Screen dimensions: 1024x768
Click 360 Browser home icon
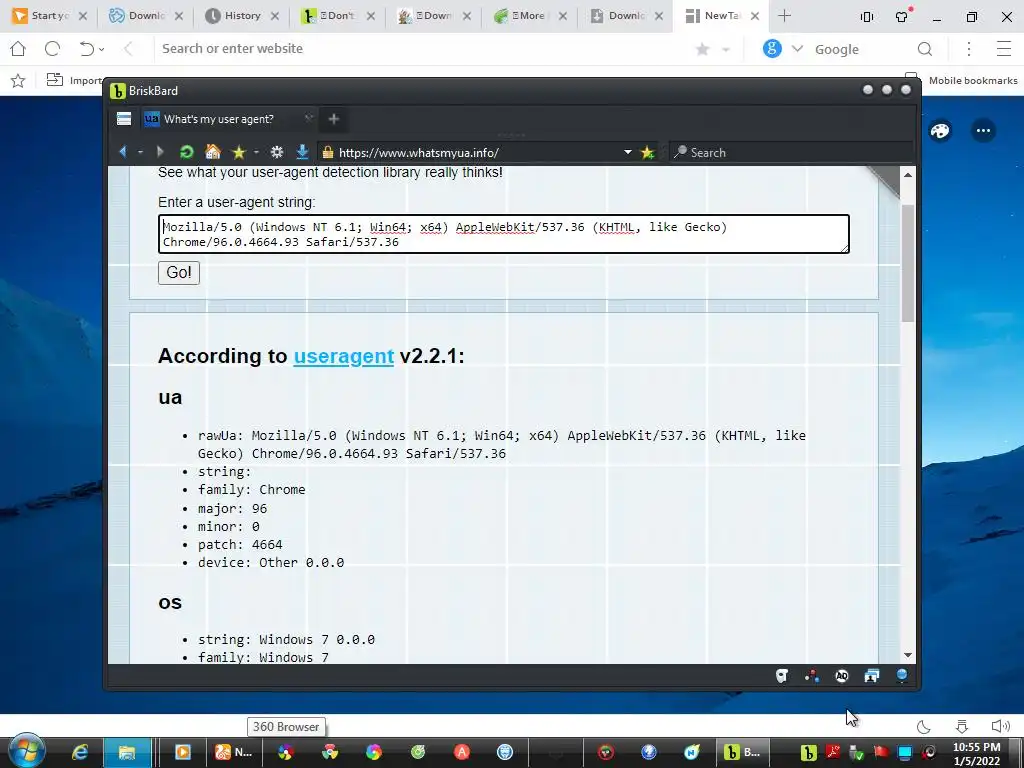(18, 48)
